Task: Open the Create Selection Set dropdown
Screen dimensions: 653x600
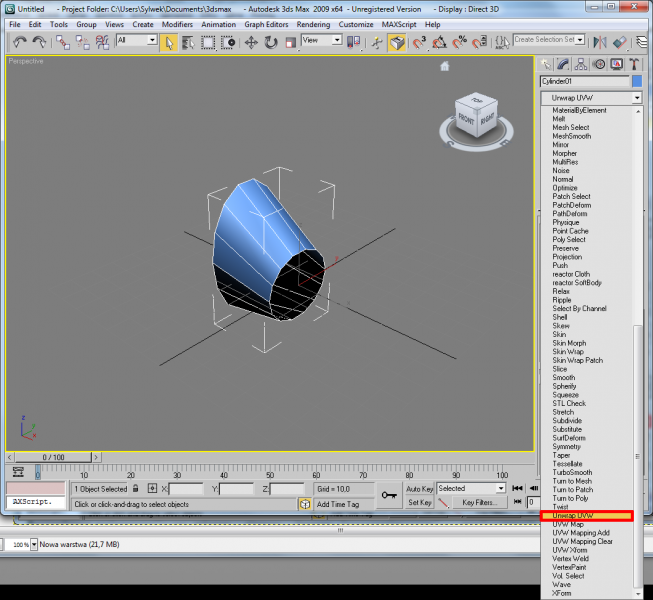Action: [581, 40]
